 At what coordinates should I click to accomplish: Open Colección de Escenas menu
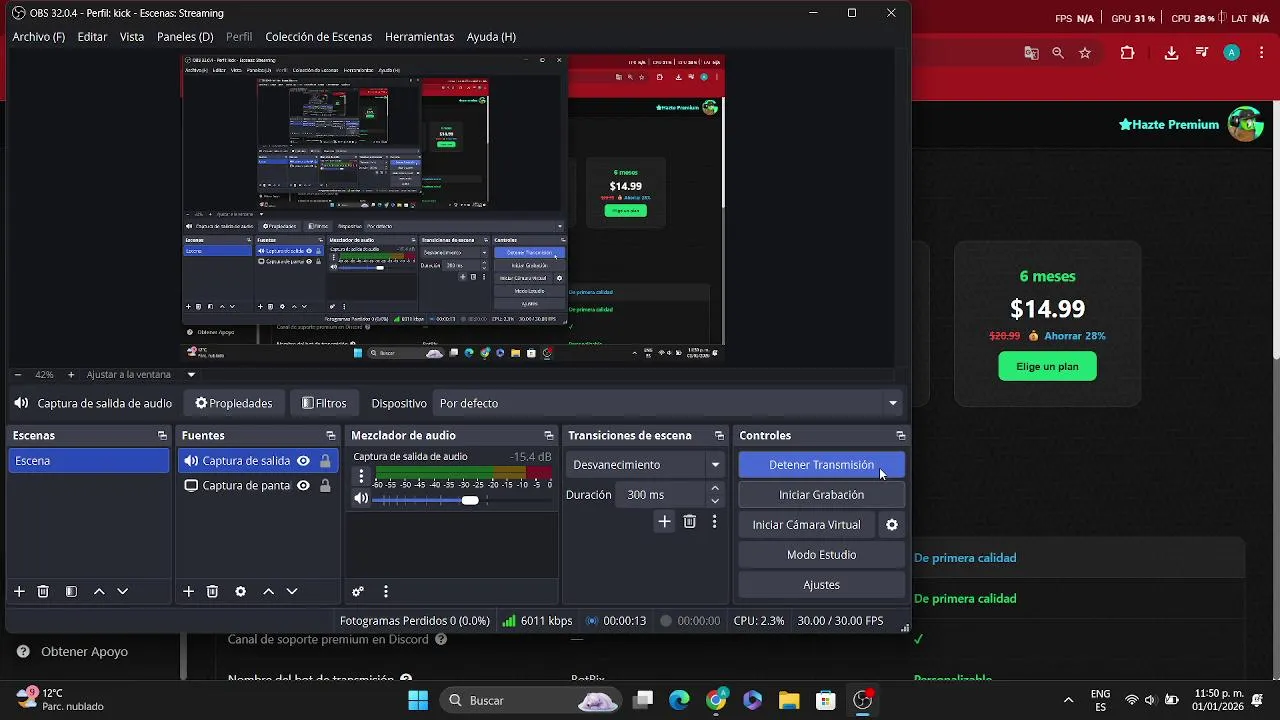click(319, 37)
